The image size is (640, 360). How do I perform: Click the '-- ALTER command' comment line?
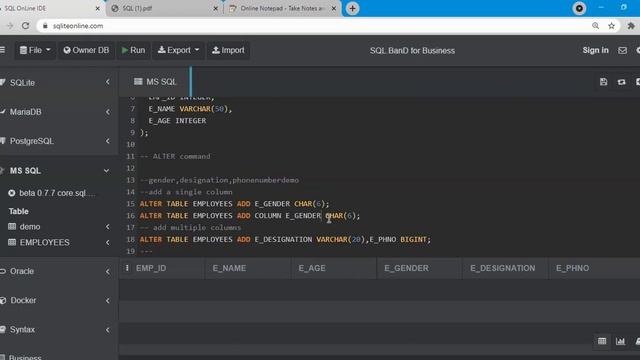point(175,156)
